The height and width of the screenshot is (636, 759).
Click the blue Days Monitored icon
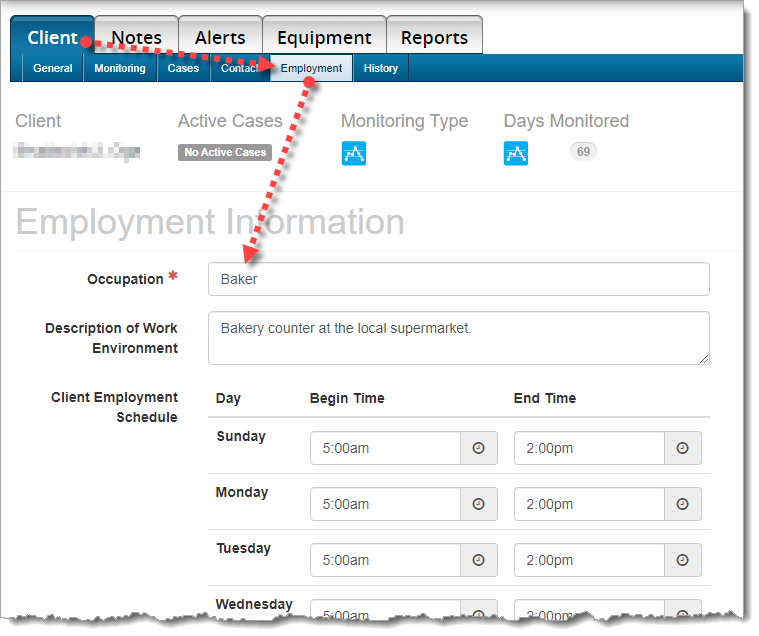click(516, 153)
